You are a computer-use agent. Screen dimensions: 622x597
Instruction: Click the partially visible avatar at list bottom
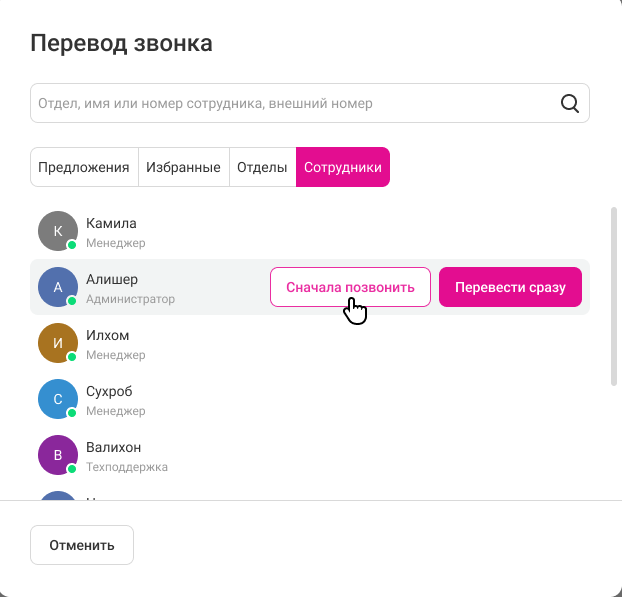click(x=58, y=496)
